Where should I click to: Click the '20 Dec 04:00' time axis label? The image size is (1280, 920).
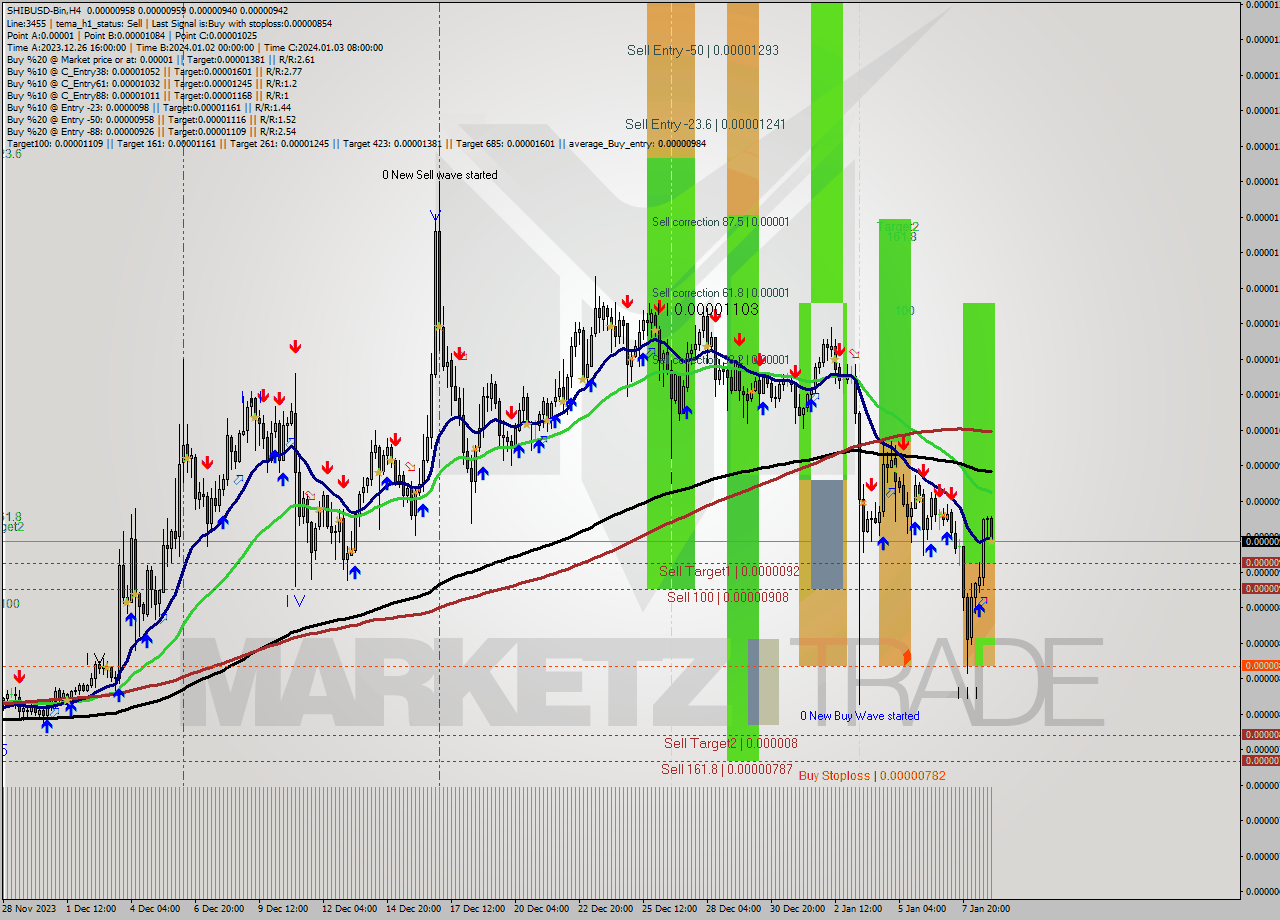click(540, 909)
